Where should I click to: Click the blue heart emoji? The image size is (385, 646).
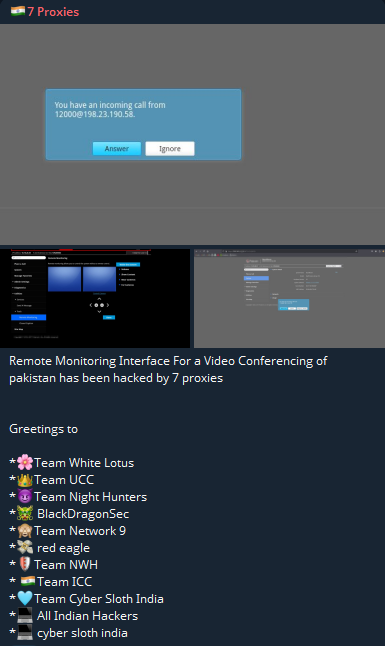click(x=25, y=599)
